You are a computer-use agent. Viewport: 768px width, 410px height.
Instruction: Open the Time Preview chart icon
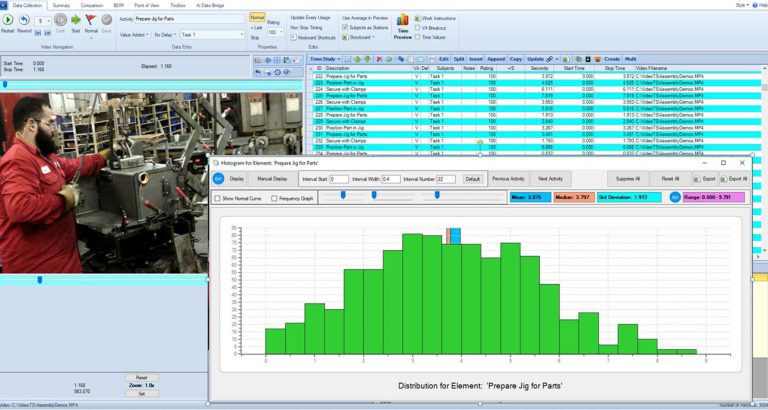[403, 20]
